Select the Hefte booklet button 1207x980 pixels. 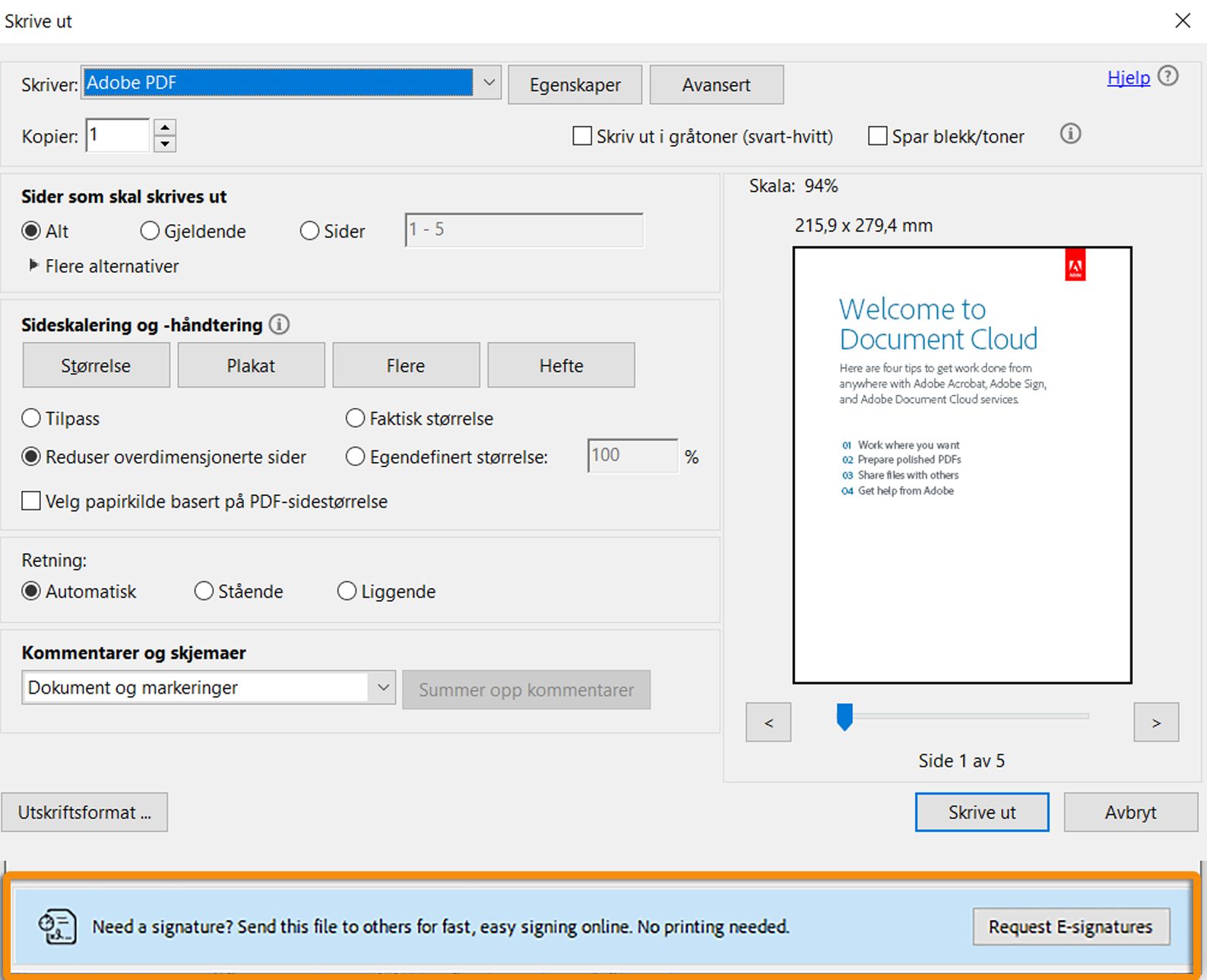point(561,365)
